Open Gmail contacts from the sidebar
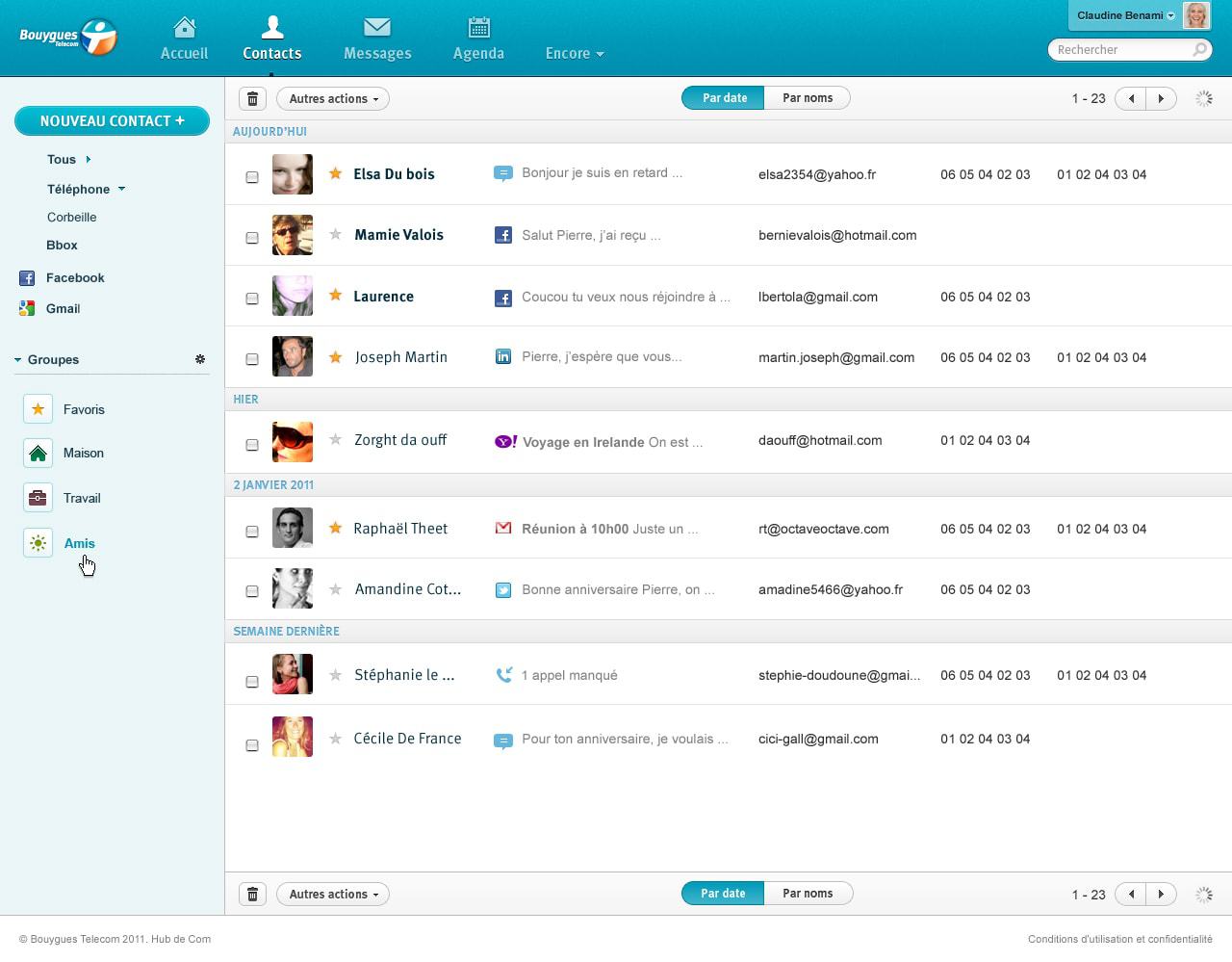 click(x=63, y=308)
